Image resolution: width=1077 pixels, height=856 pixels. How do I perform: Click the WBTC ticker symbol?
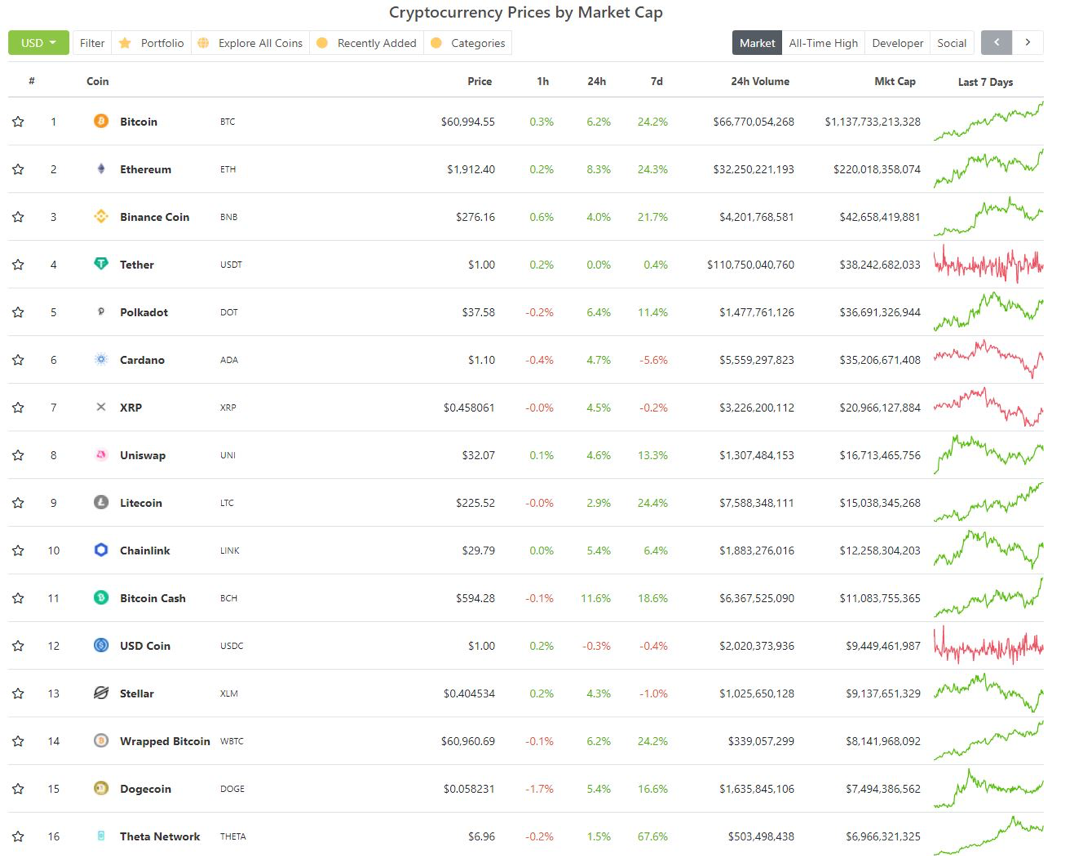232,741
